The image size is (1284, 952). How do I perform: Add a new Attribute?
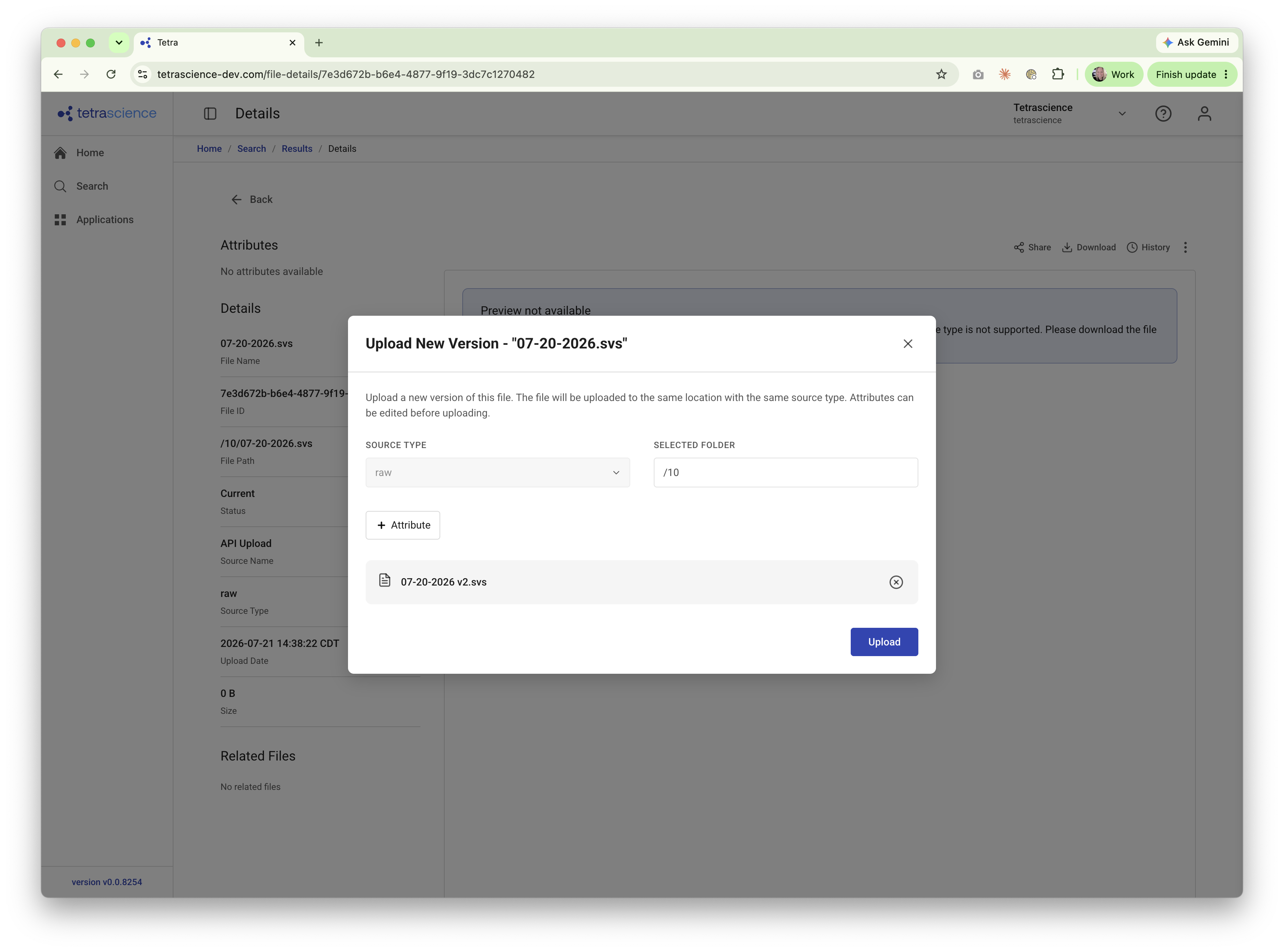403,525
